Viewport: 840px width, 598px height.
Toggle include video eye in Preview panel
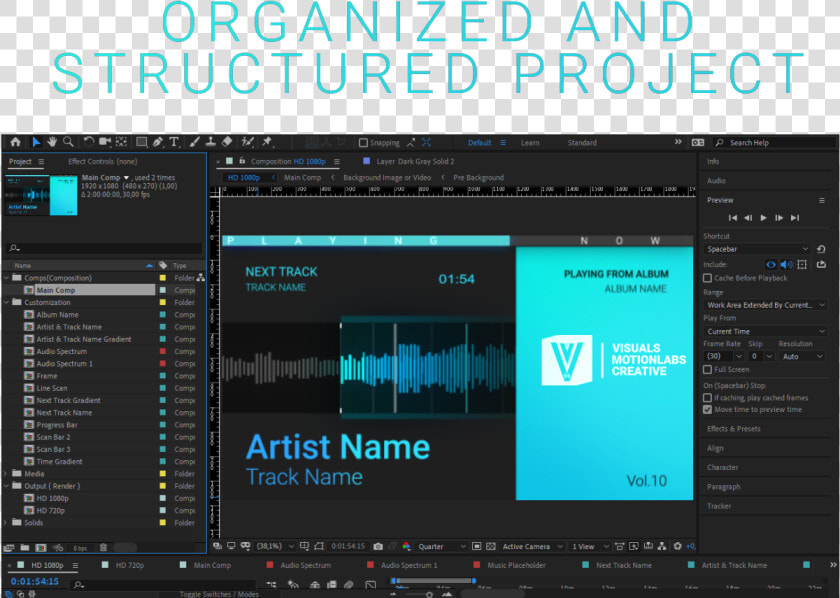coord(771,265)
